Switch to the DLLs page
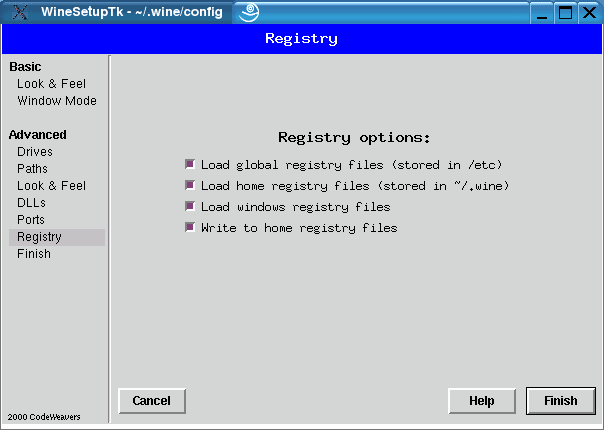Viewport: 604px width, 430px height. pos(31,203)
